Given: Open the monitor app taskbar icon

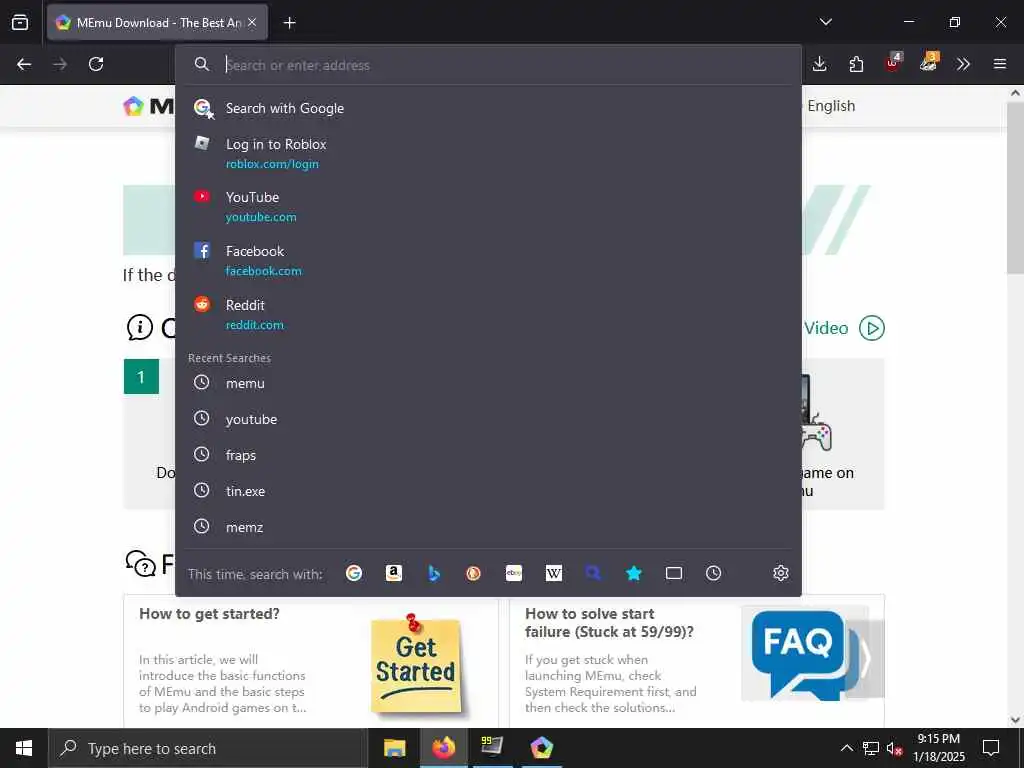Looking at the screenshot, I should [492, 748].
